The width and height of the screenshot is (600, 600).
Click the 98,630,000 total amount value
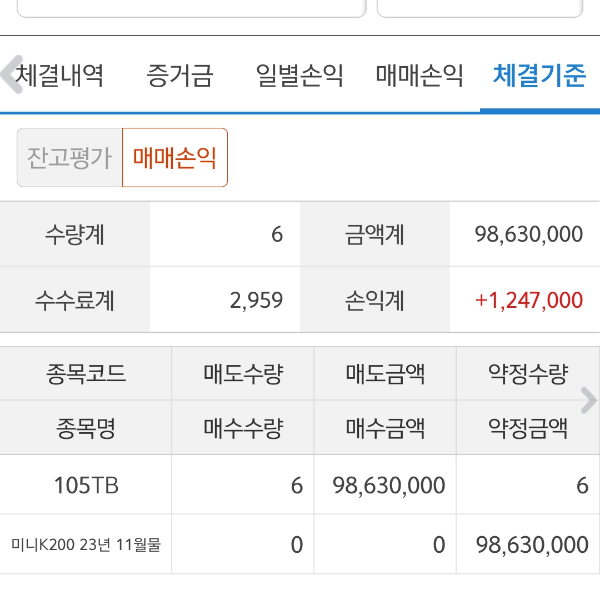[528, 235]
